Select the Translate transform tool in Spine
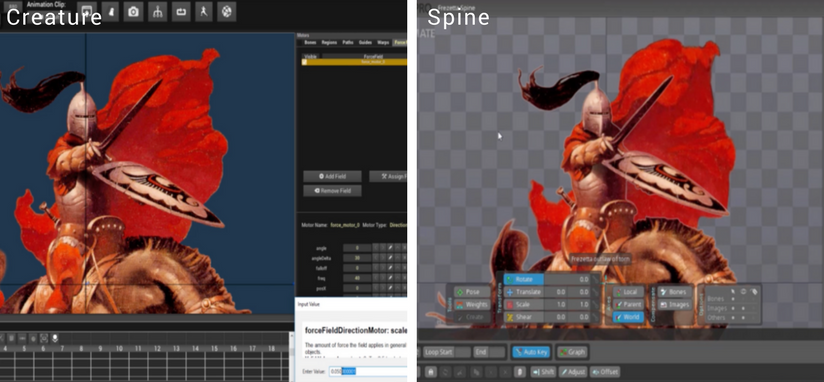The image size is (824, 382). (524, 292)
